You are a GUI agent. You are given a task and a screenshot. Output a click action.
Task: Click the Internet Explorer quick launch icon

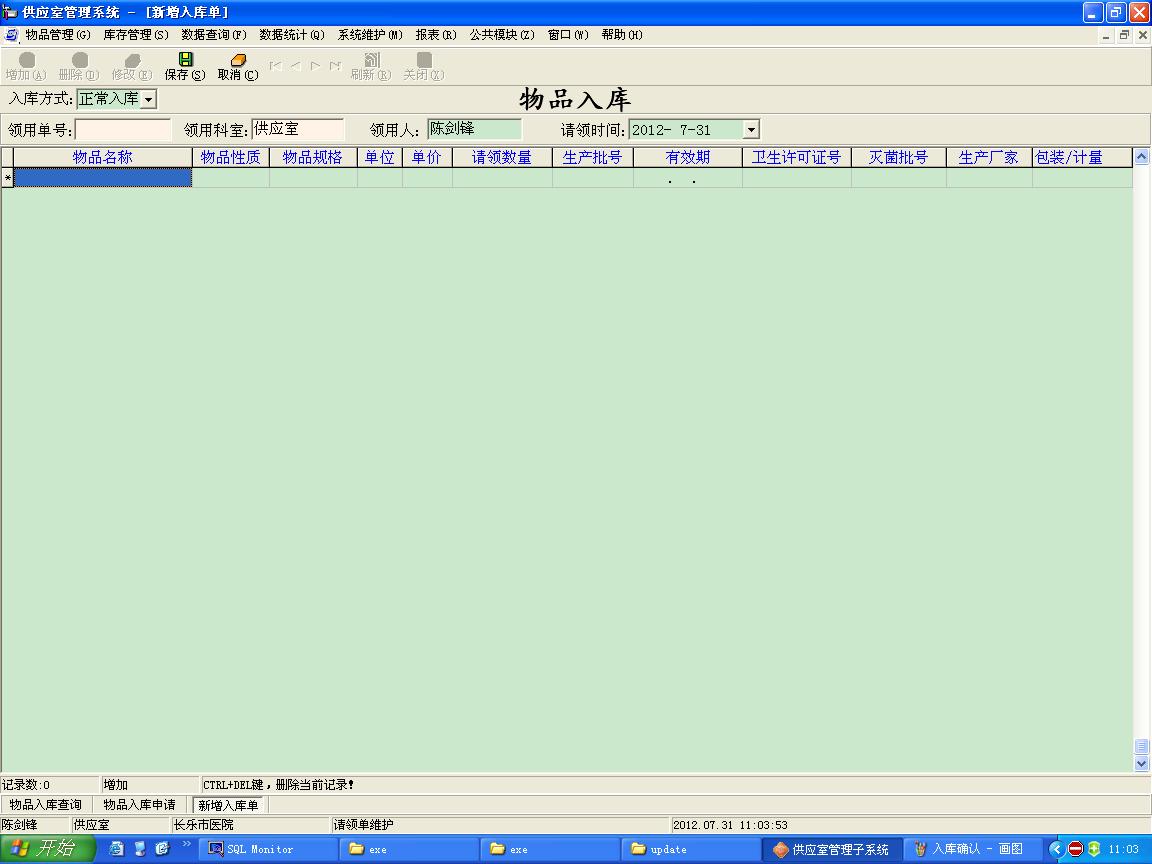[117, 849]
